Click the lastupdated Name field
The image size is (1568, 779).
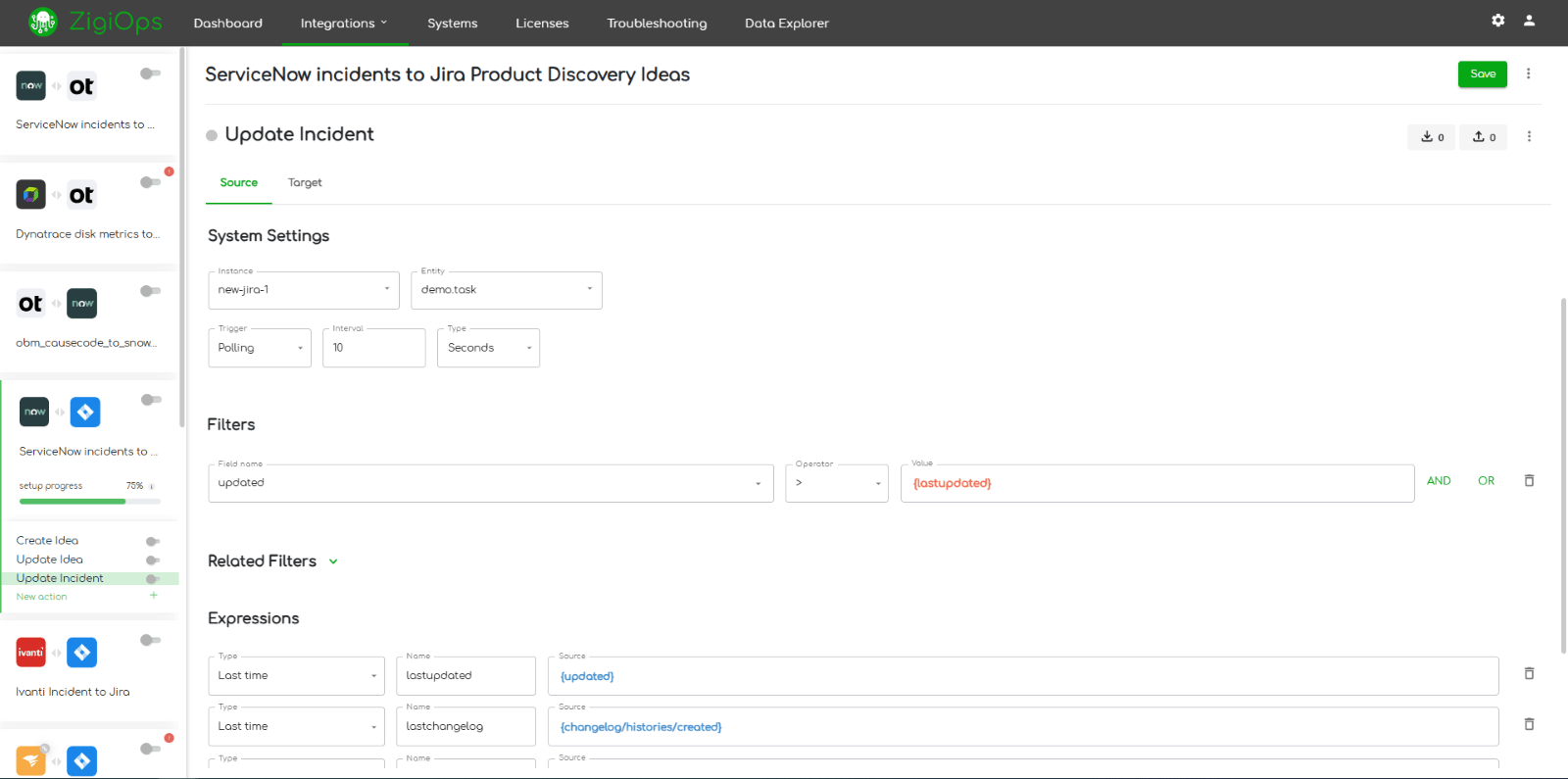[465, 676]
